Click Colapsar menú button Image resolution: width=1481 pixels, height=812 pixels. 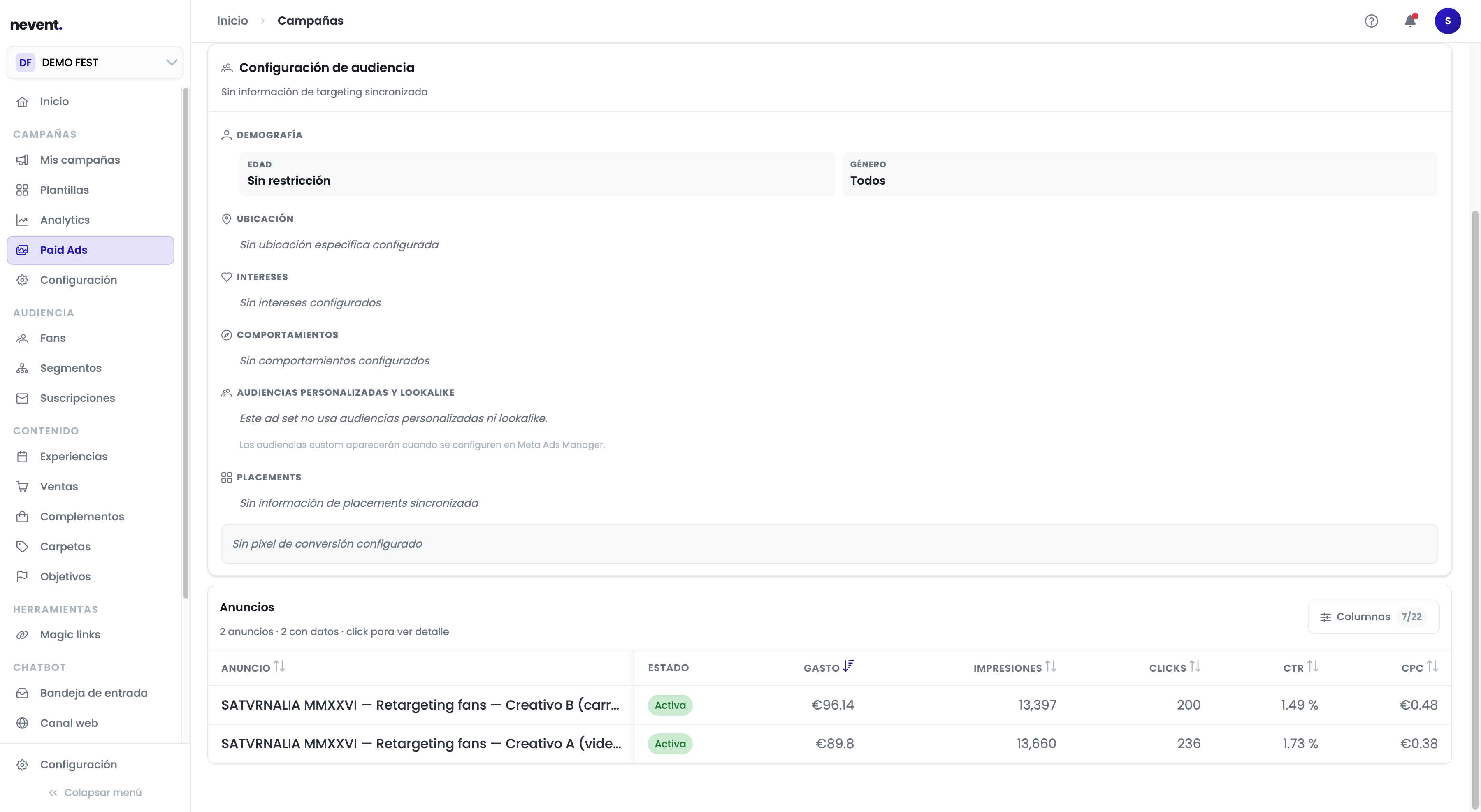(95, 793)
